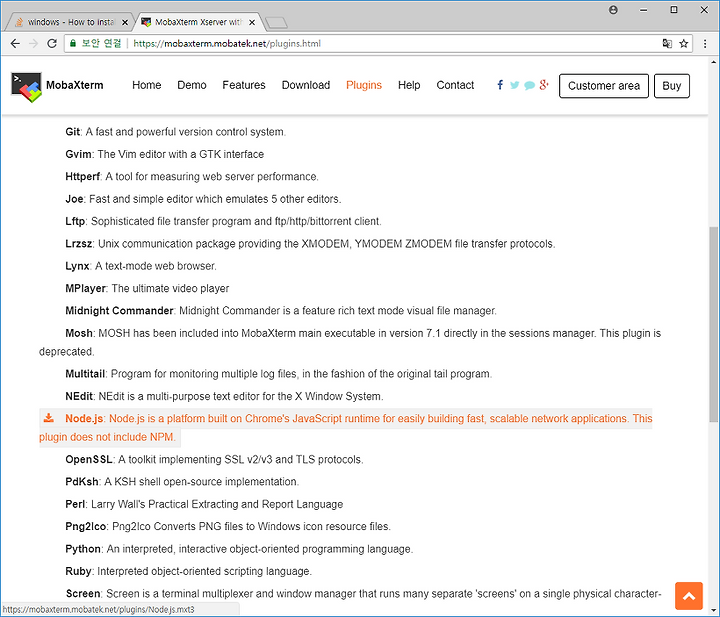Screen dimensions: 720x617
Task: Click the Midnight Commander plugin link
Action: click(281, 311)
